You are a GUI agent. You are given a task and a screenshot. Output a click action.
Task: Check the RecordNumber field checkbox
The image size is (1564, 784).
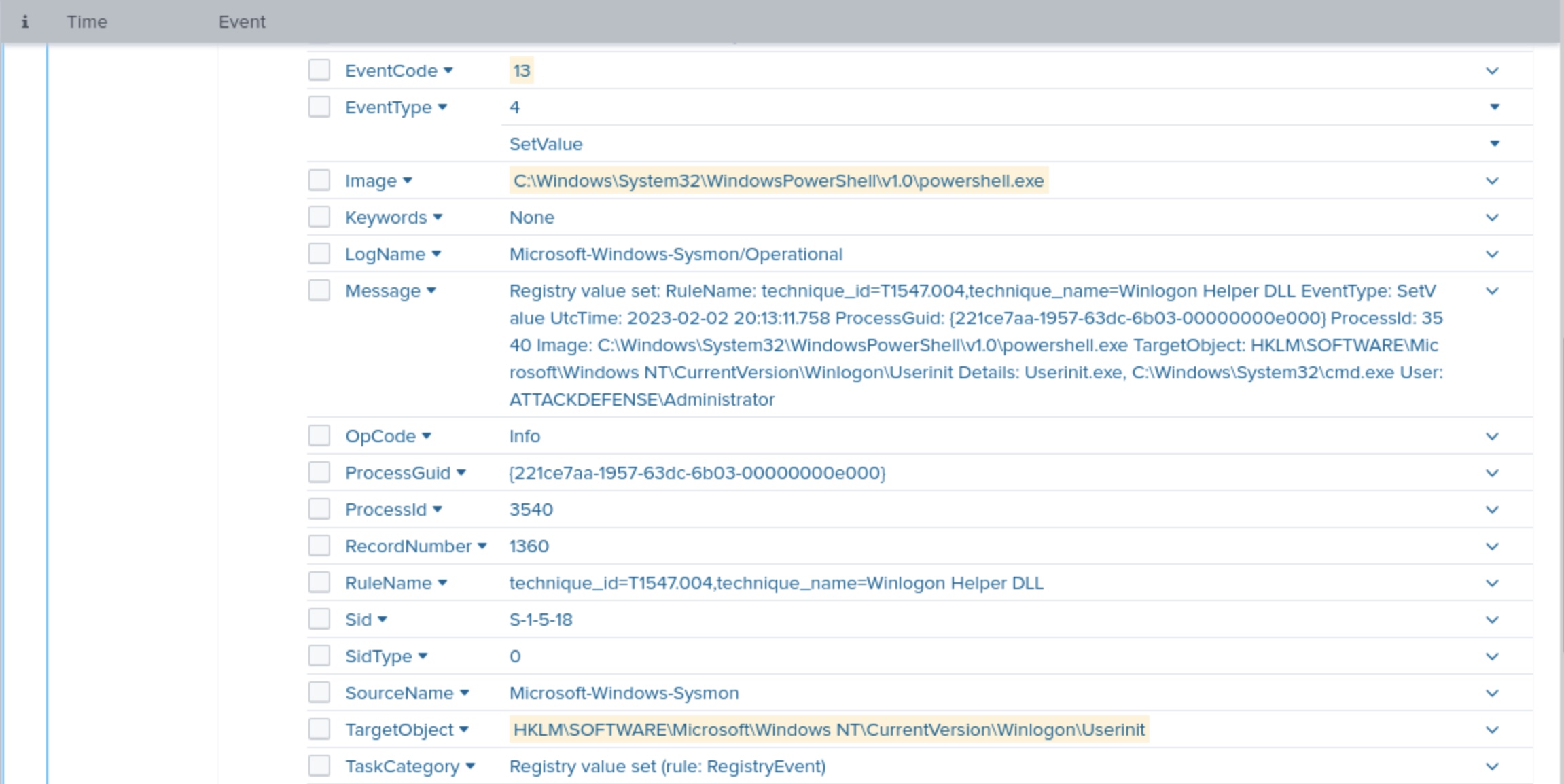pyautogui.click(x=319, y=546)
